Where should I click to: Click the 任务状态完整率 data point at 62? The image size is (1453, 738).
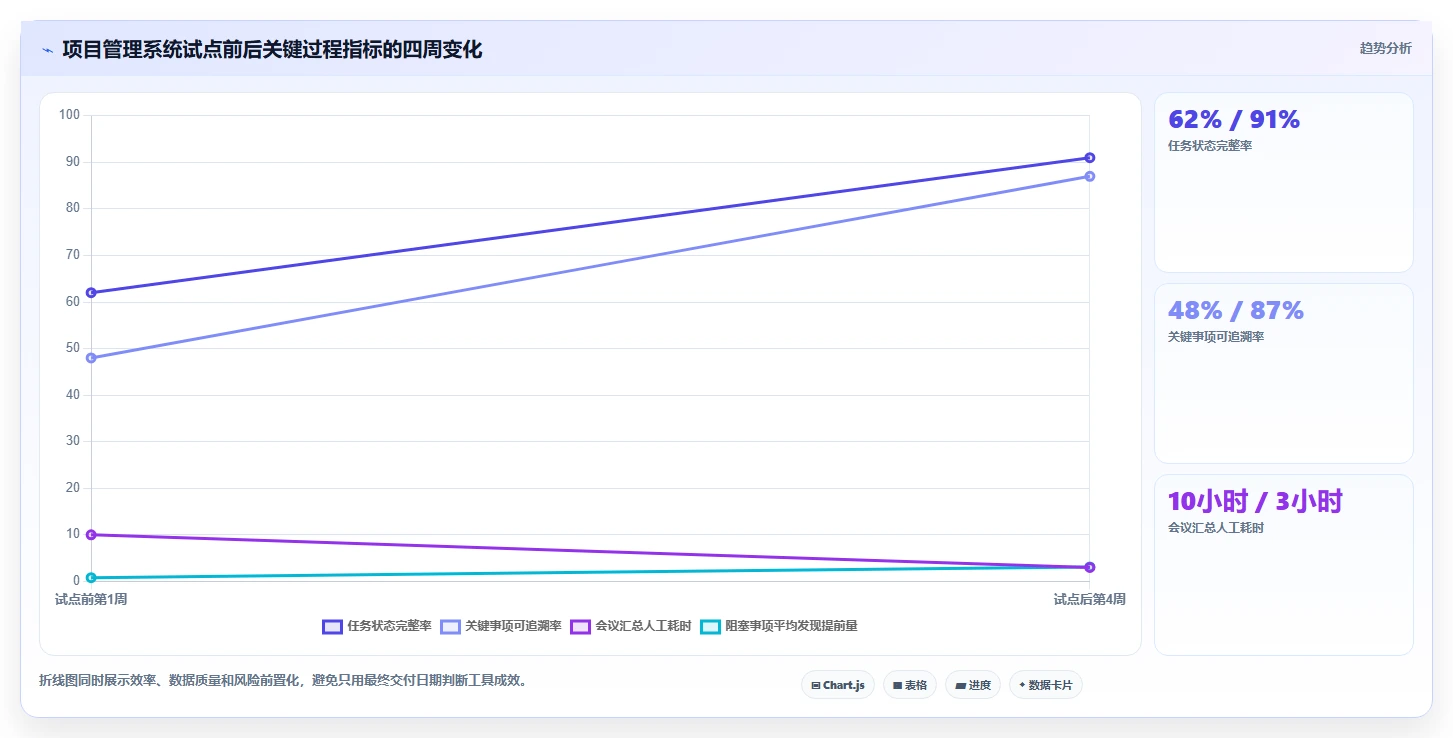(91, 293)
